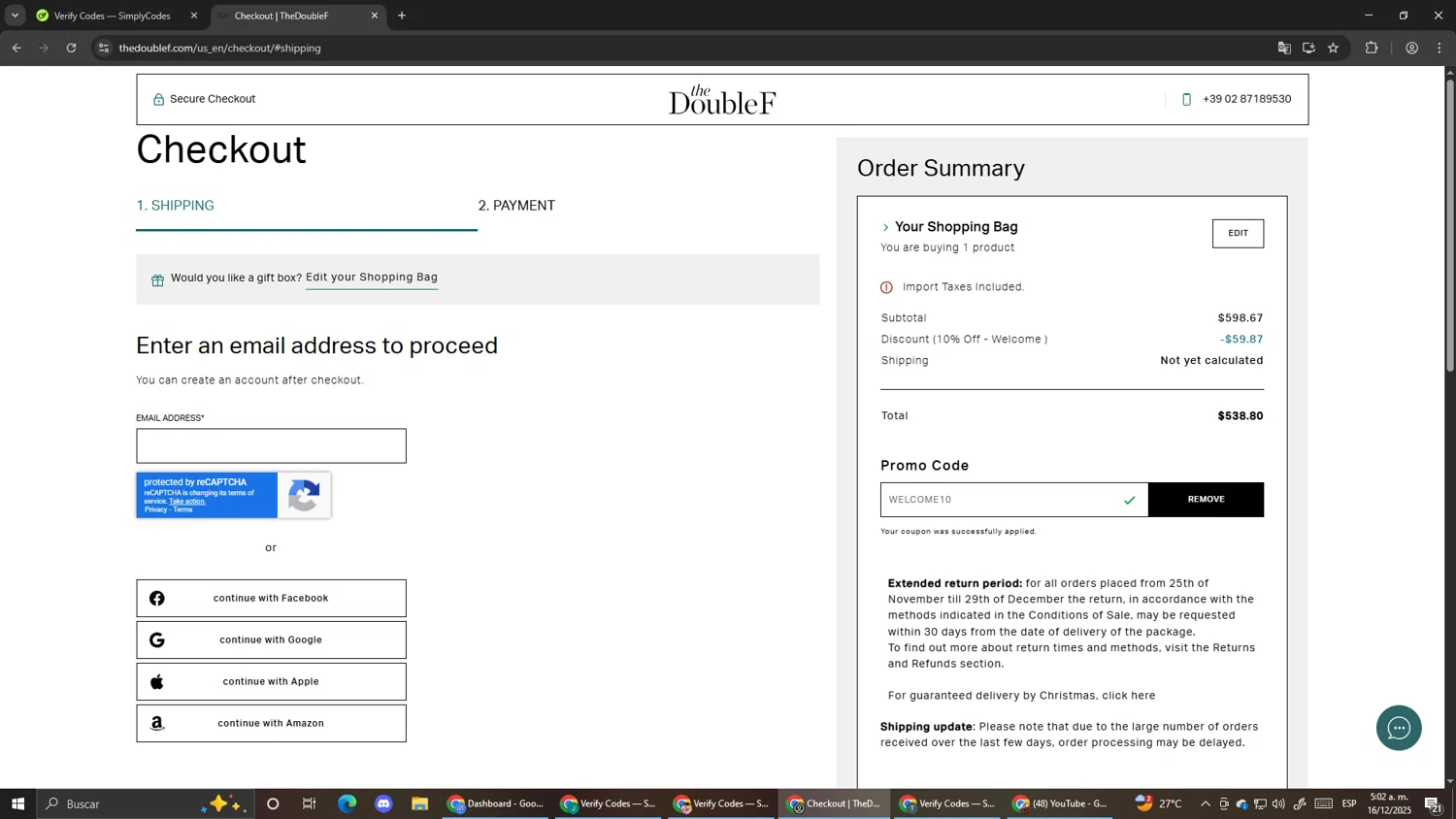
Task: Click the subtotal value $598.67
Action: click(1241, 318)
